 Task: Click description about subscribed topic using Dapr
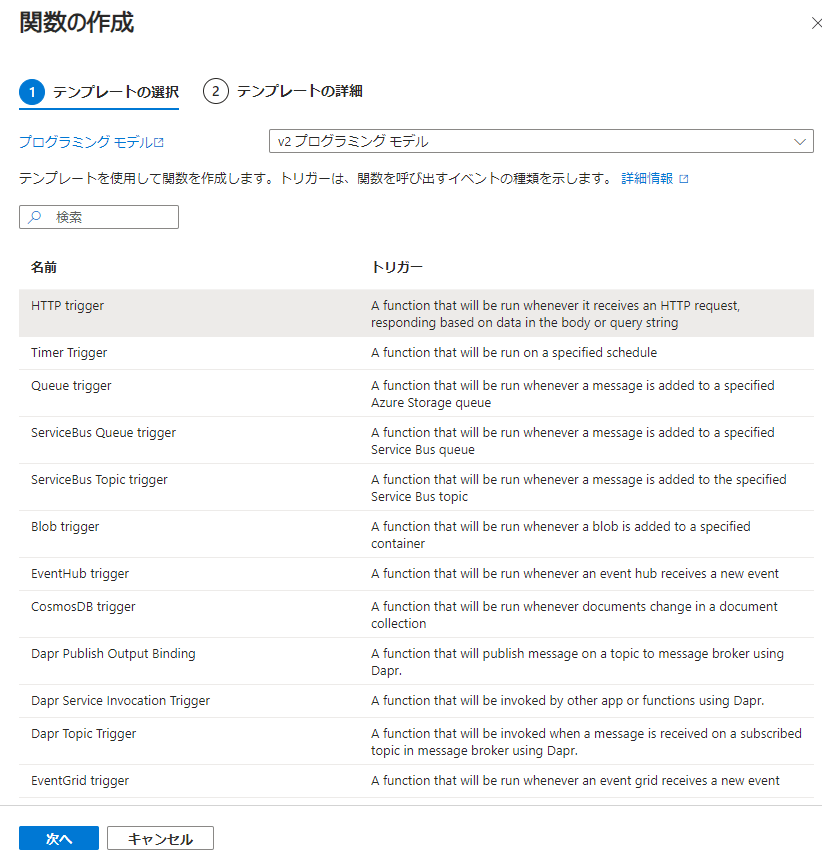click(x=586, y=742)
